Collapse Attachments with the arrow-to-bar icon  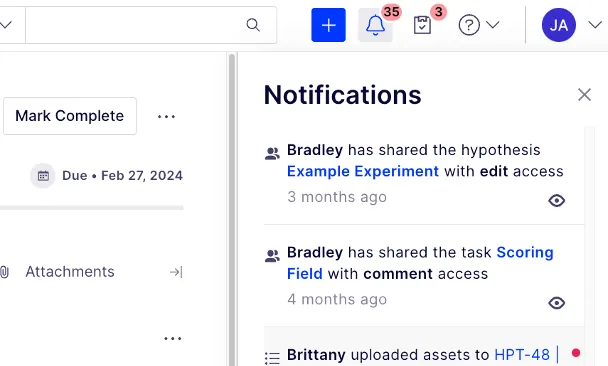[176, 272]
